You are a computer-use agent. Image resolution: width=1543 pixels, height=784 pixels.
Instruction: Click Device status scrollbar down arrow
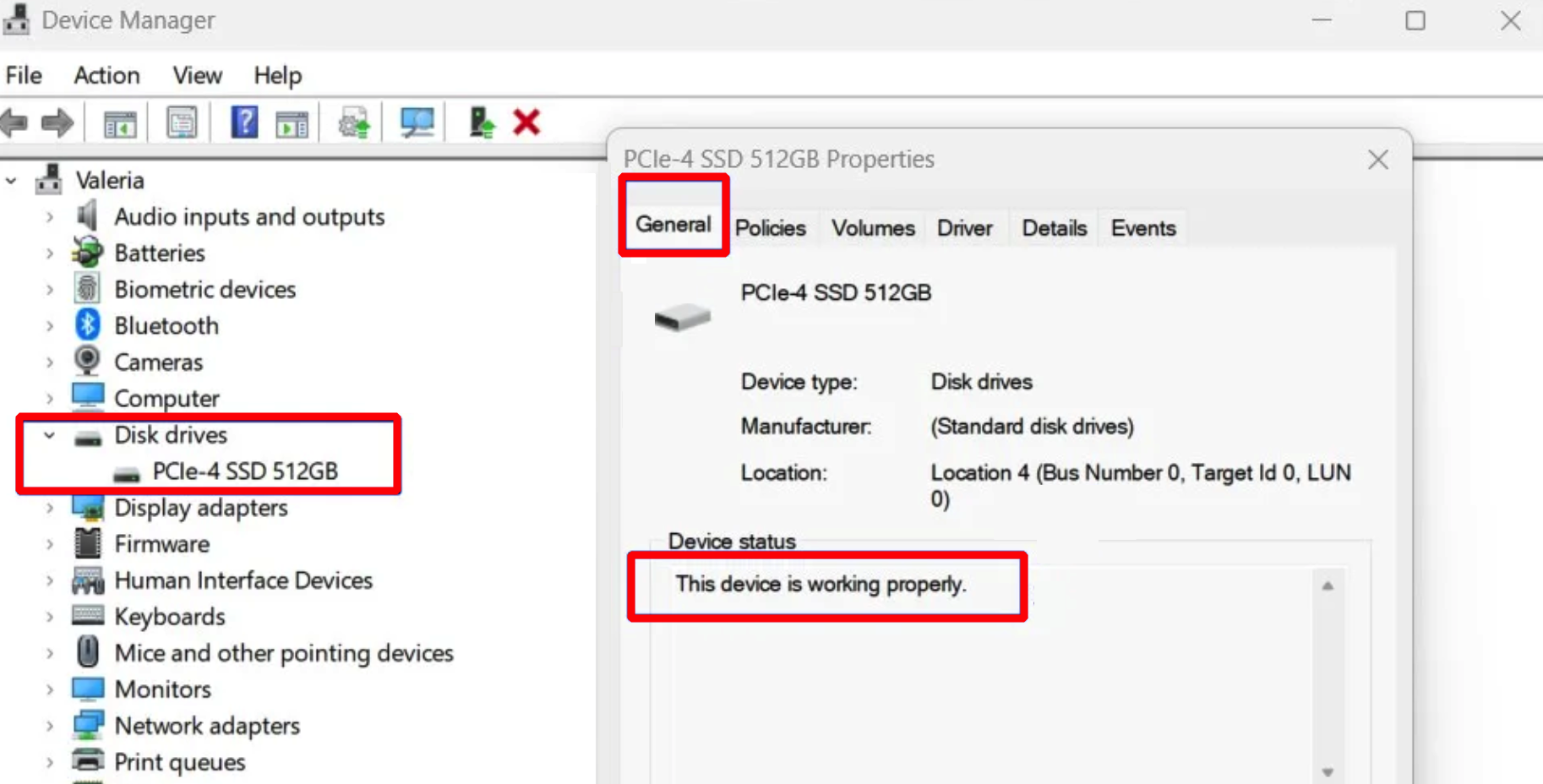coord(1328,771)
